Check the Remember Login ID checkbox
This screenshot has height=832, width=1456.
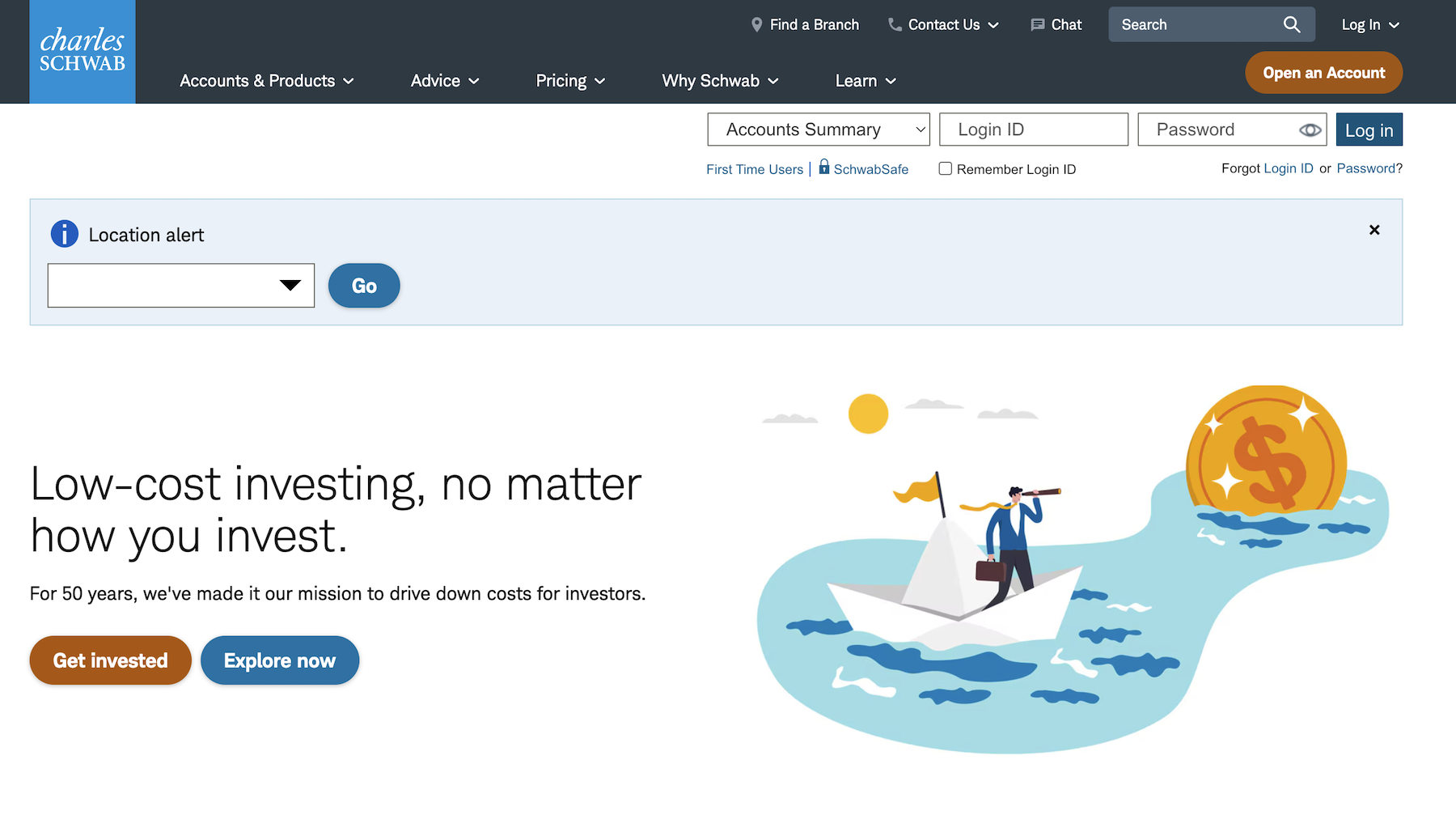[x=945, y=168]
